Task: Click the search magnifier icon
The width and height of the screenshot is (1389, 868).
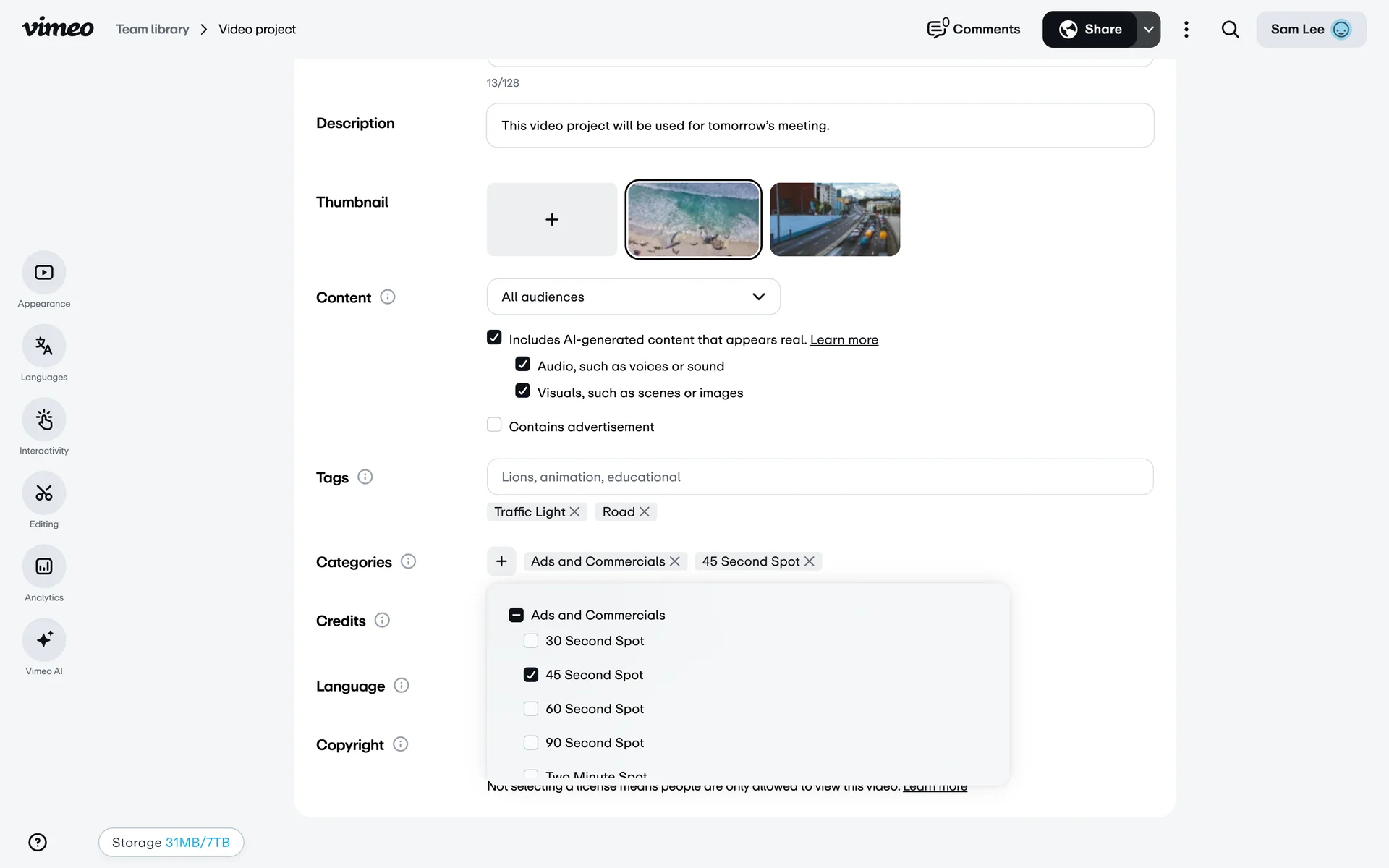Action: pos(1230,30)
